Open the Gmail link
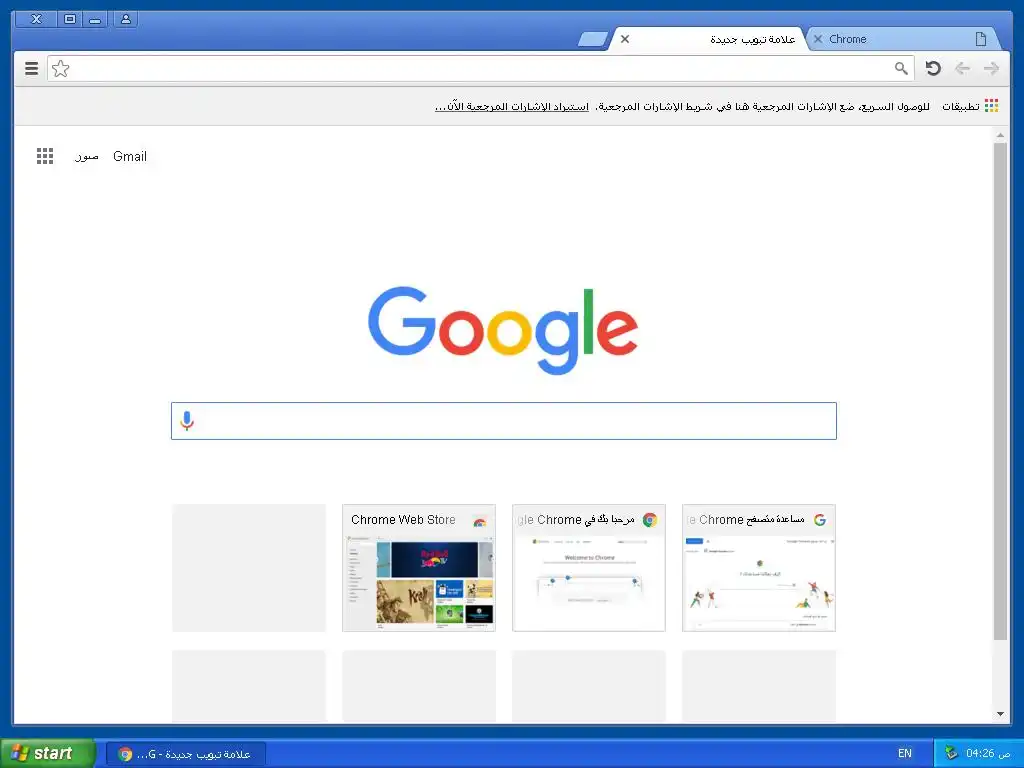The width and height of the screenshot is (1024, 768). [130, 156]
